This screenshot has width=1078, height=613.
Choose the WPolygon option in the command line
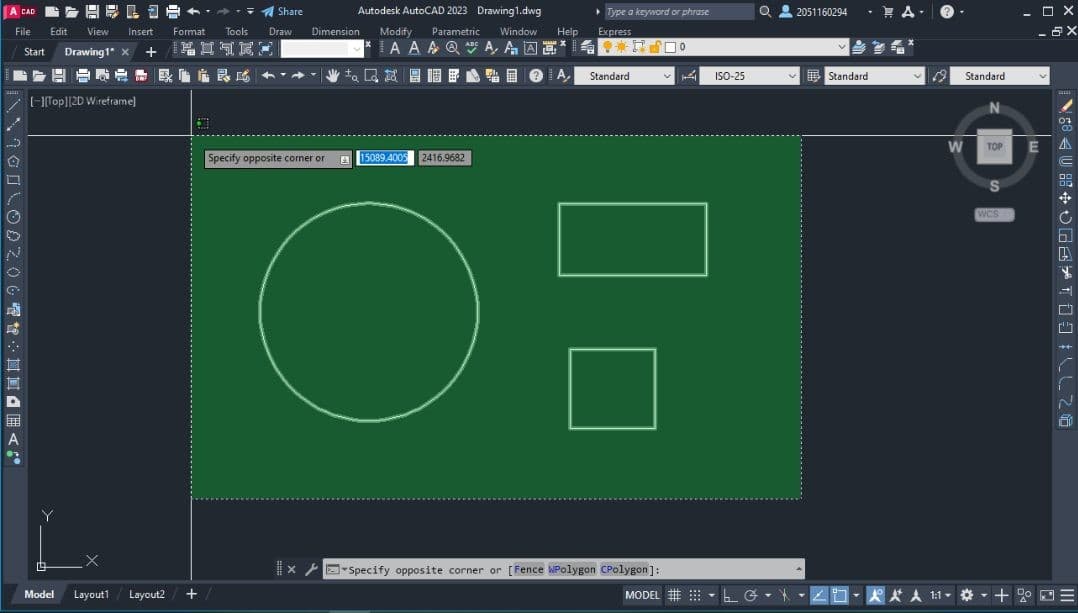(572, 569)
